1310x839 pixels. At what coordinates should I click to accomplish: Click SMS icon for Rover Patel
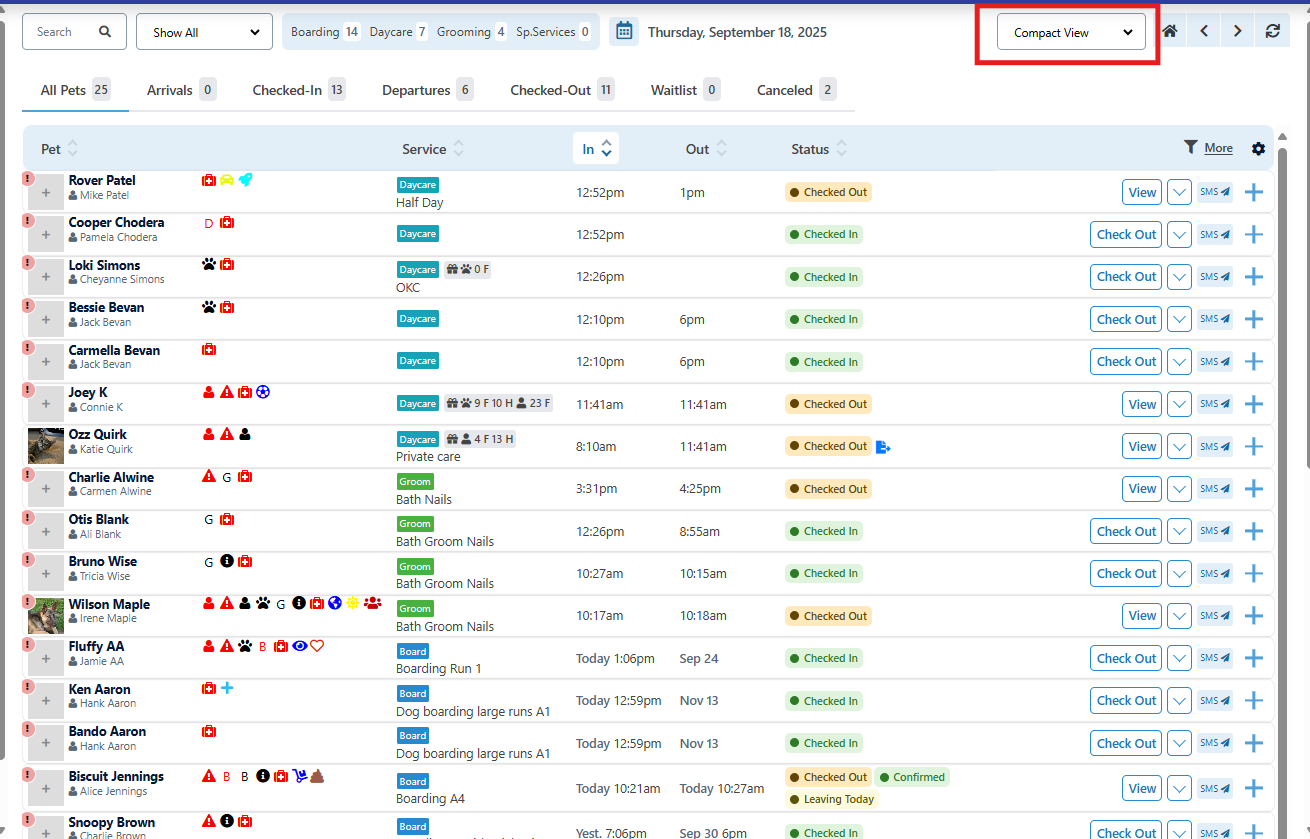pyautogui.click(x=1215, y=192)
